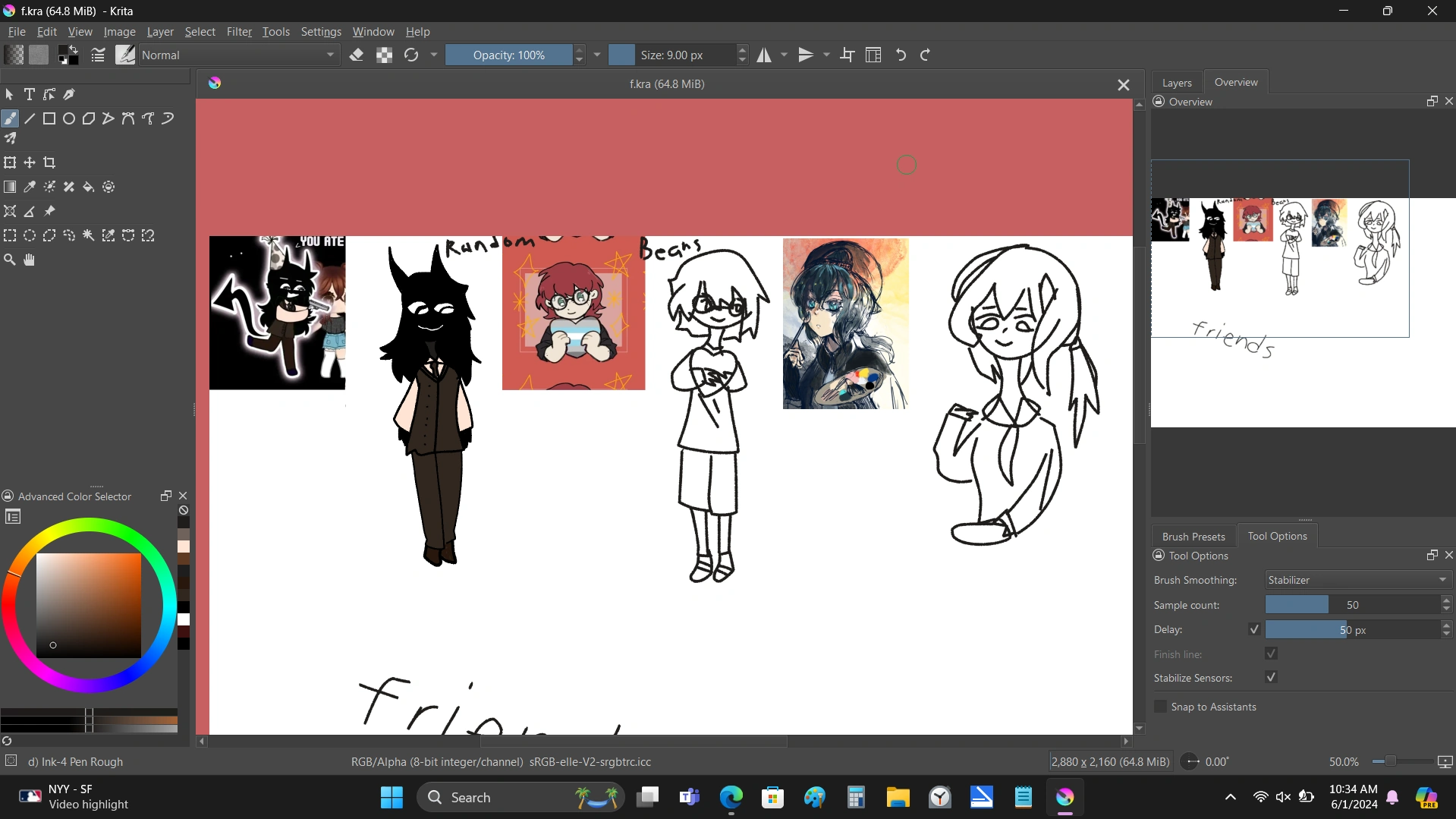Viewport: 1456px width, 819px height.
Task: Select the Color Sampler eyedropper tool
Action: point(30,187)
